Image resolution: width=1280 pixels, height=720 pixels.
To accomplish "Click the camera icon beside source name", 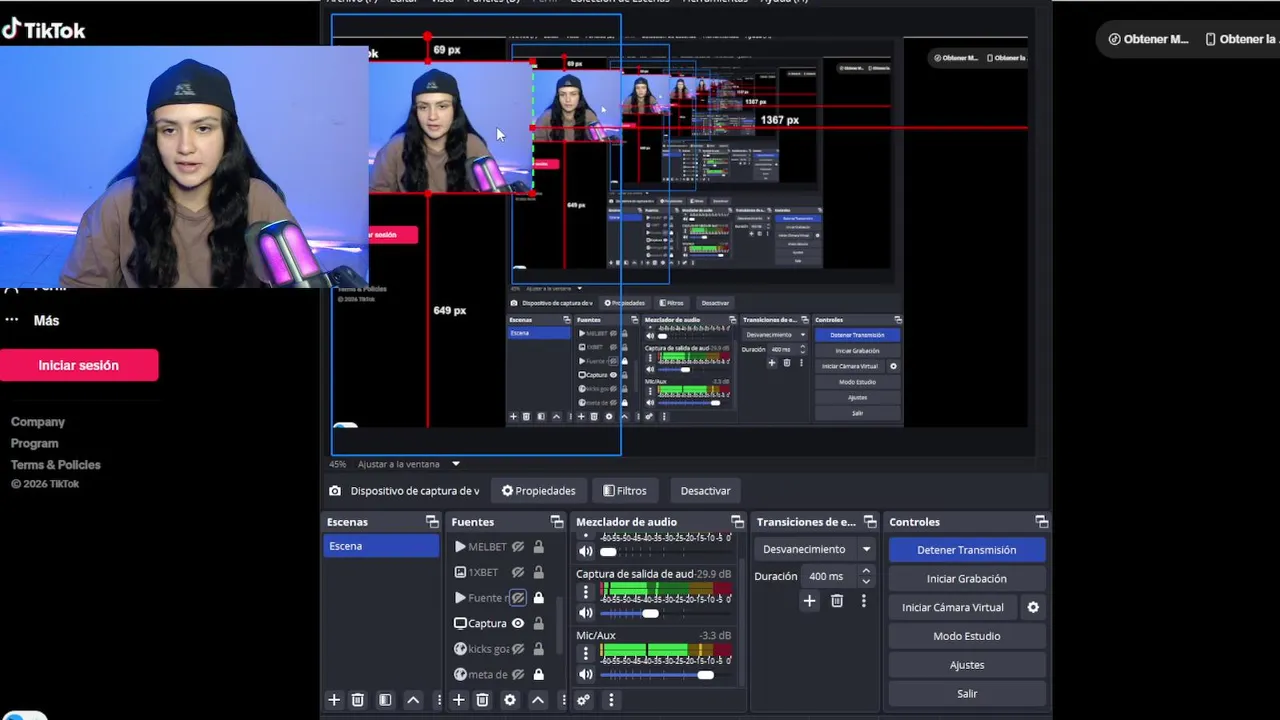I will click(335, 491).
